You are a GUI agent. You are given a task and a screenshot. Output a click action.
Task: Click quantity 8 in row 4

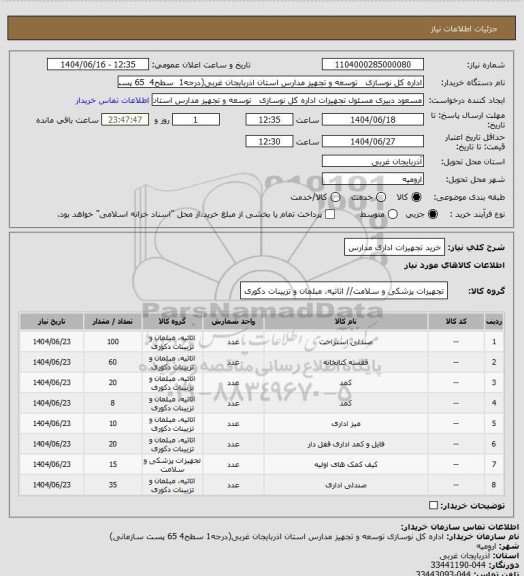[112, 403]
